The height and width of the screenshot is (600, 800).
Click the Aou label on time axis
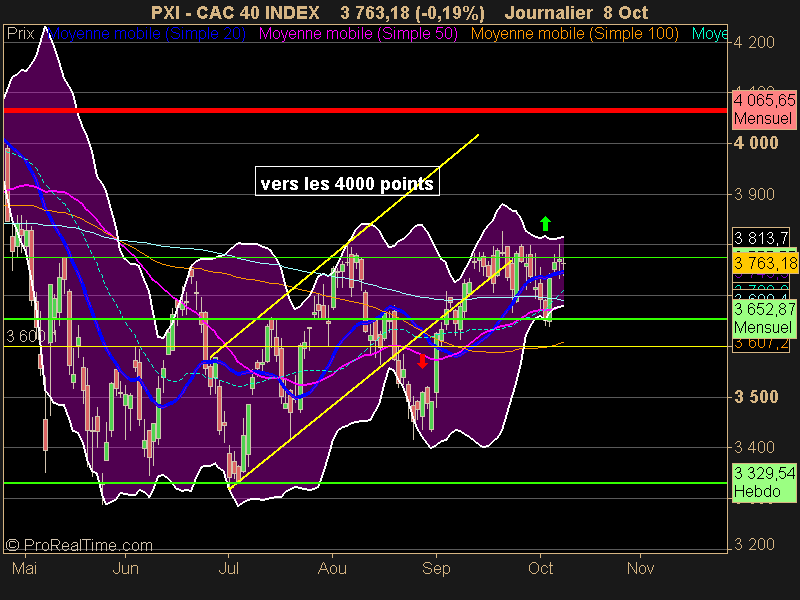tap(332, 568)
